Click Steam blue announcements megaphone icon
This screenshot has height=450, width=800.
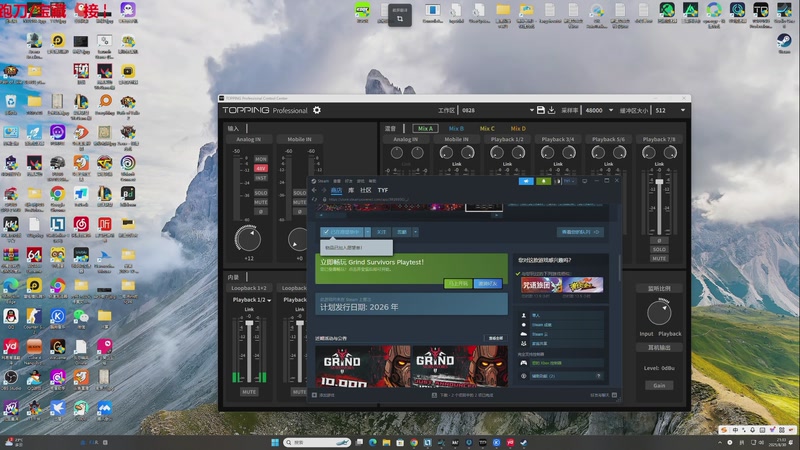[x=526, y=181]
